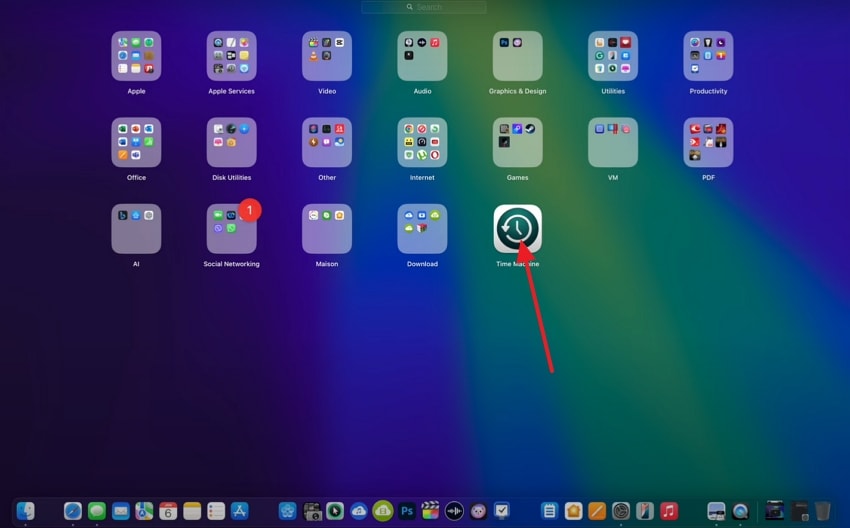Screen dimensions: 850x528
Task: Open the blue cloud music app in Dock
Action: click(x=359, y=511)
